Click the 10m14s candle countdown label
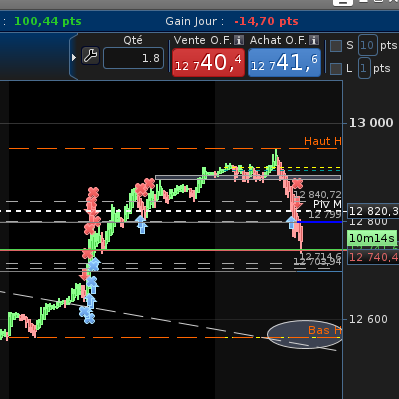The height and width of the screenshot is (399, 399). click(372, 238)
